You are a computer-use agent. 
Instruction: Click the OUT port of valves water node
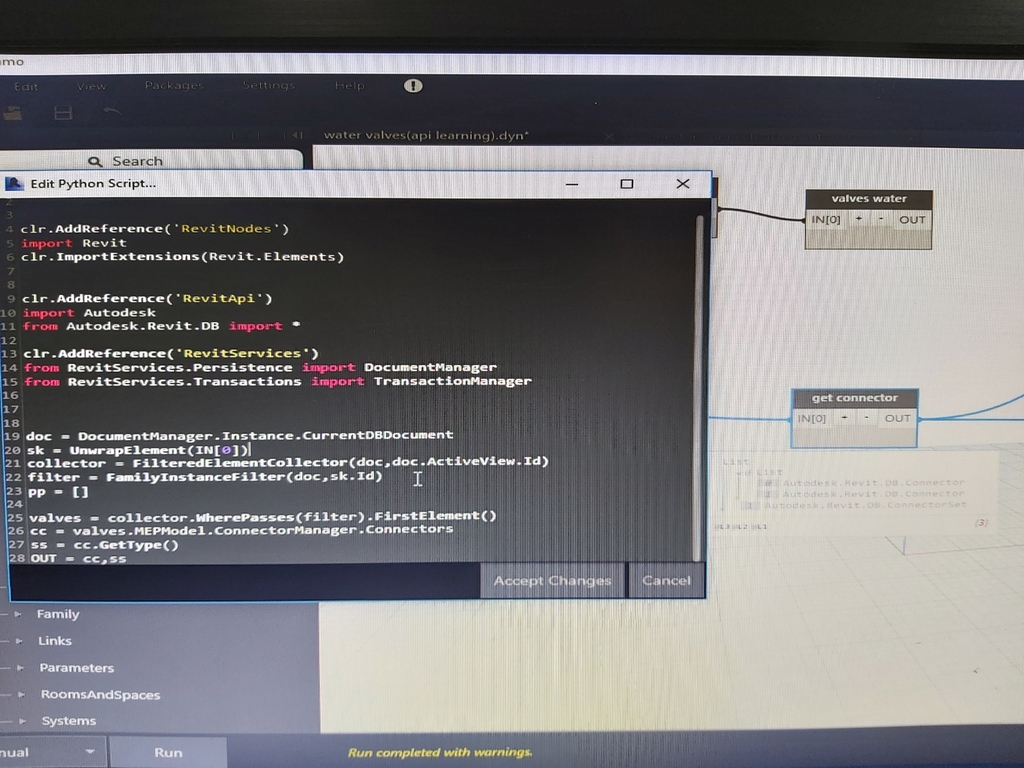point(911,219)
